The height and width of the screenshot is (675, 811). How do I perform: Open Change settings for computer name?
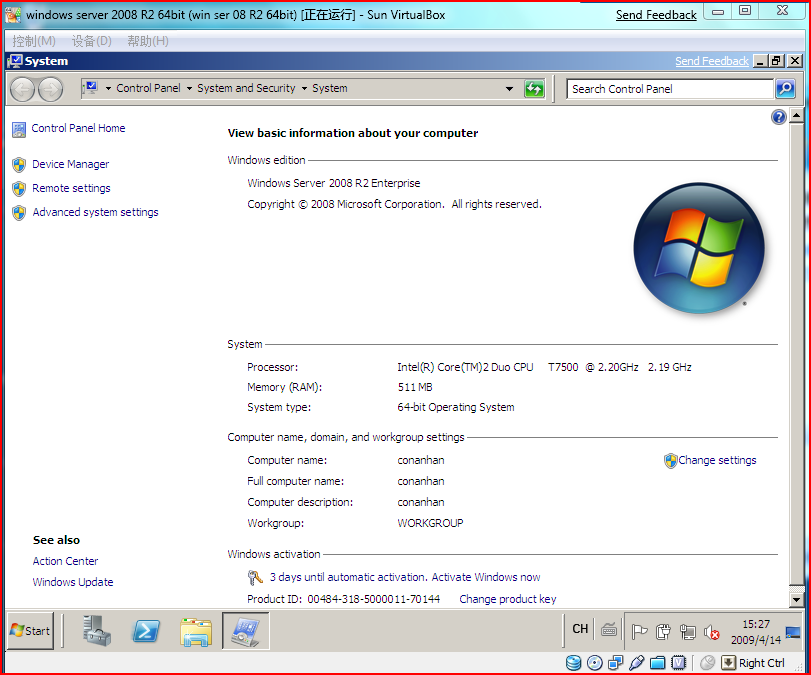coord(717,460)
